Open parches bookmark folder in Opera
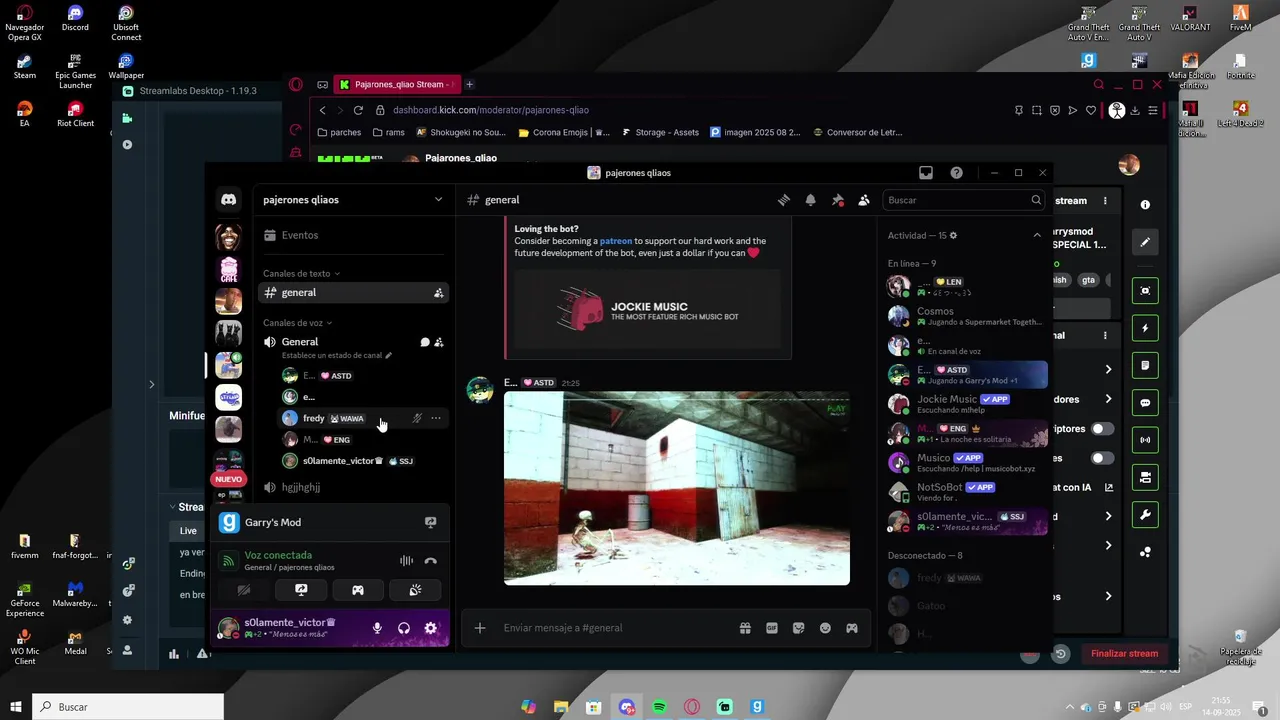 (340, 132)
